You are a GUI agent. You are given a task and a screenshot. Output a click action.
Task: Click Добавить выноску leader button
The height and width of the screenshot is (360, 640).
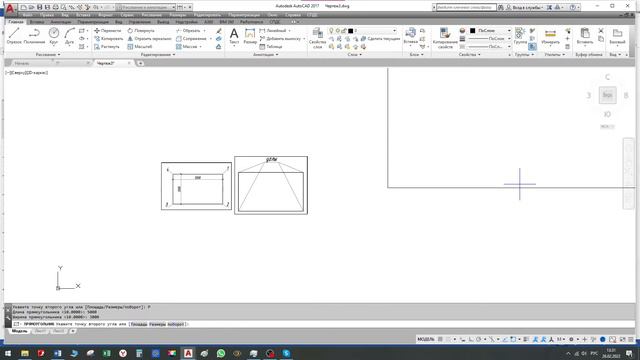pyautogui.click(x=281, y=39)
